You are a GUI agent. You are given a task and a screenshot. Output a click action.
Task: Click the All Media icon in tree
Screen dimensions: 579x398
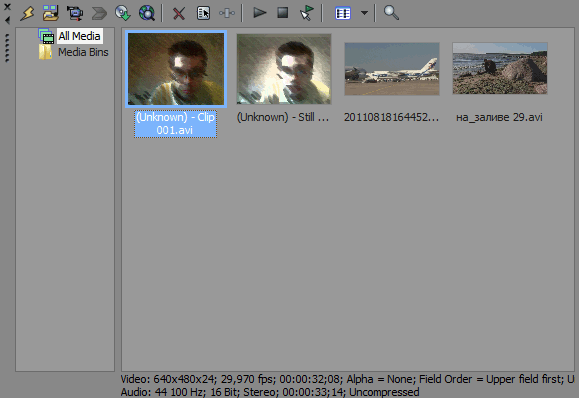(x=46, y=36)
